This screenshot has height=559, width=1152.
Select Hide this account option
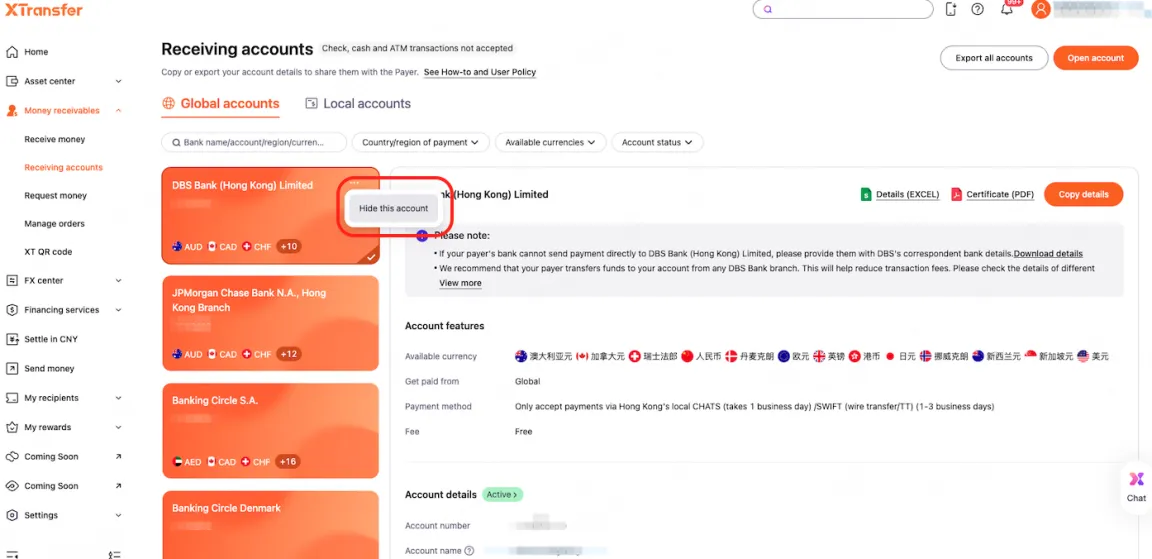[393, 208]
